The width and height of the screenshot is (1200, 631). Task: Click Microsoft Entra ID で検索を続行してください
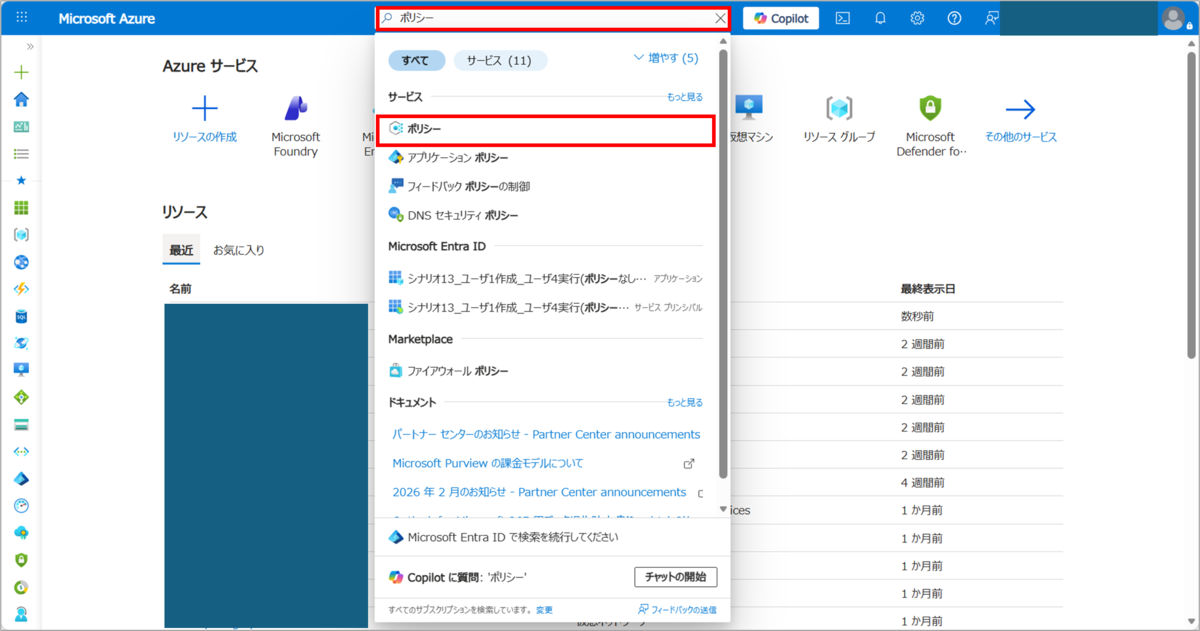[x=513, y=537]
